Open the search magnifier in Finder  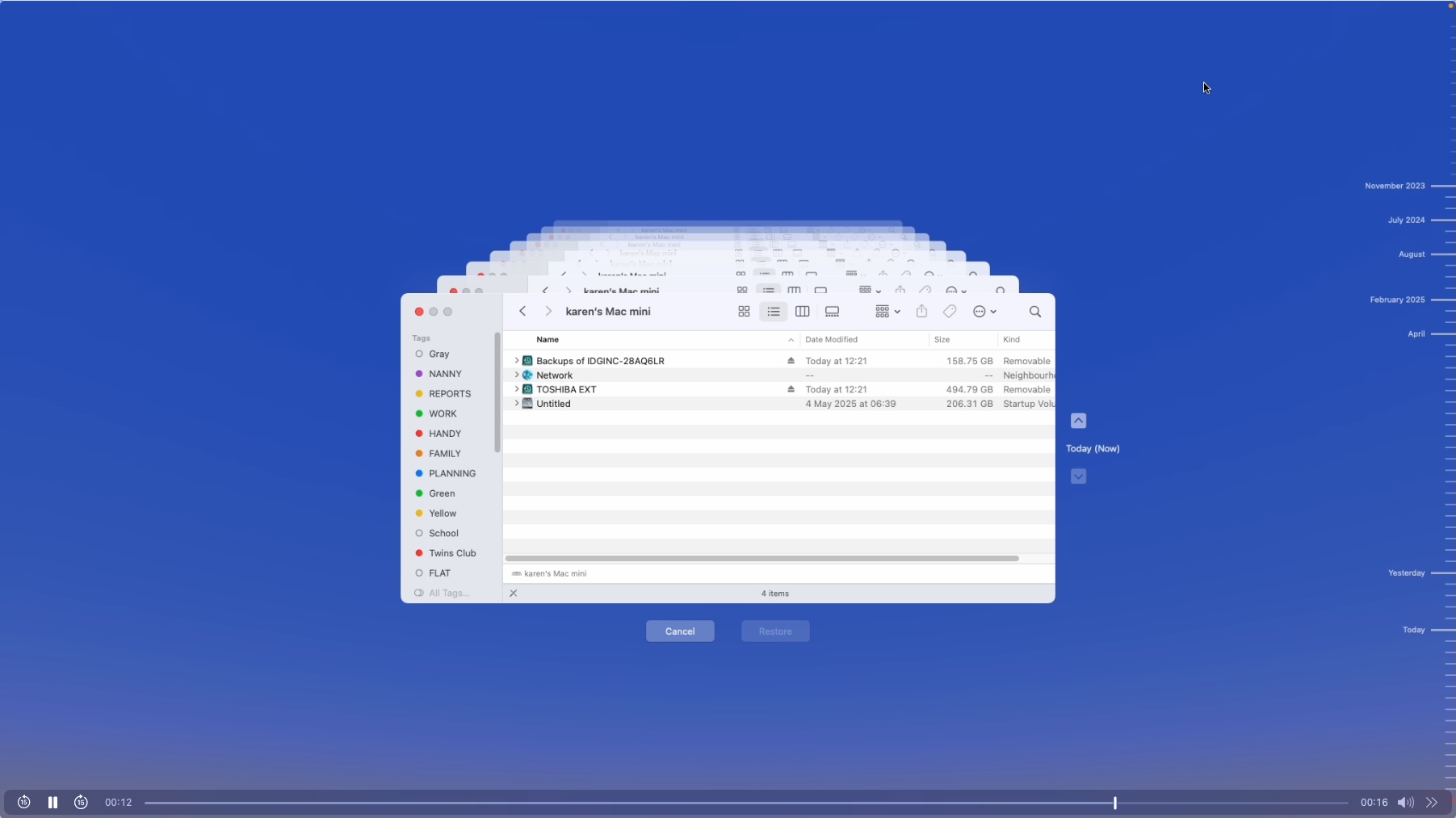(x=1034, y=312)
